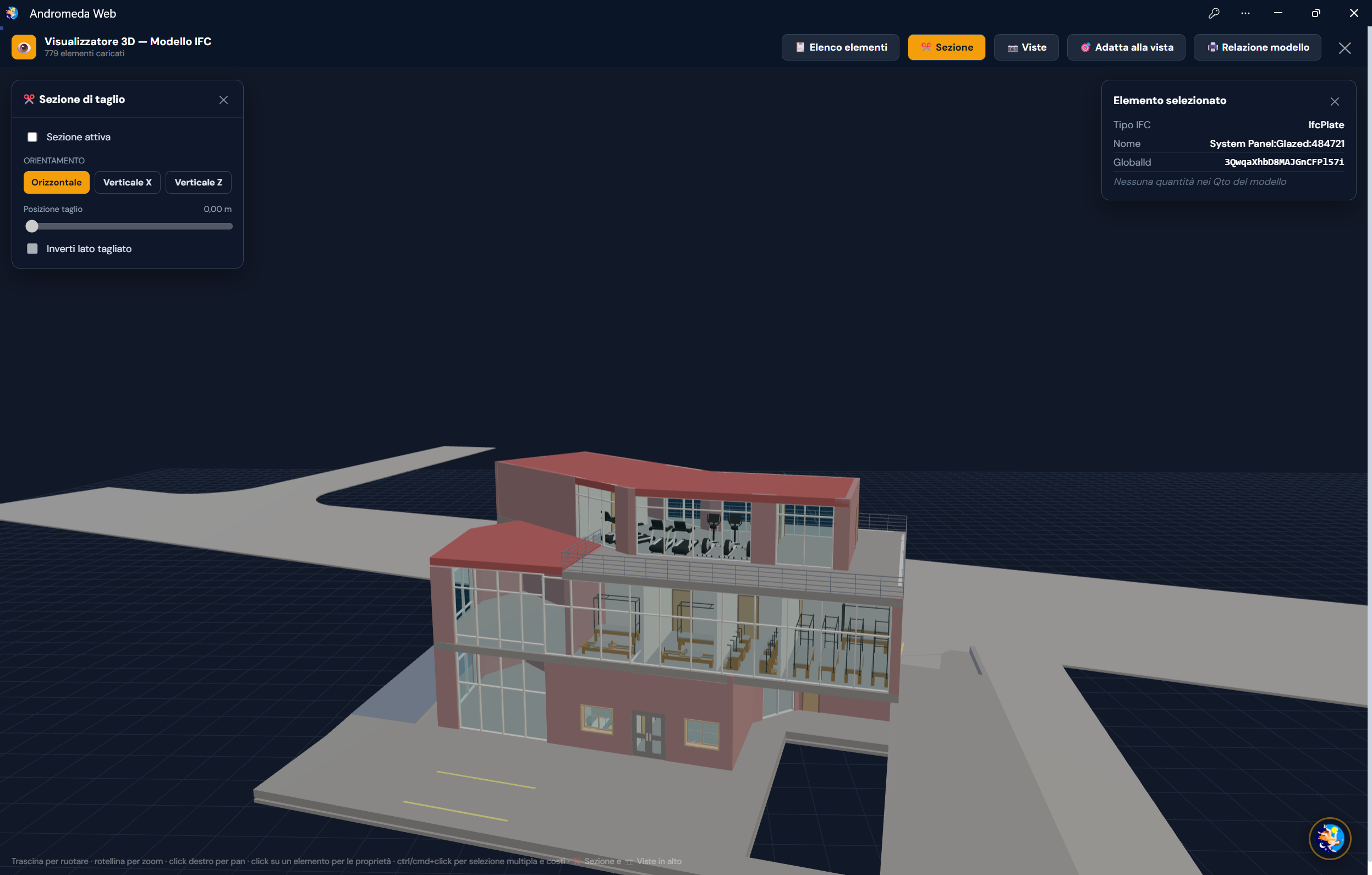Click the Andromeda Web app logo
1372x875 pixels.
click(12, 13)
